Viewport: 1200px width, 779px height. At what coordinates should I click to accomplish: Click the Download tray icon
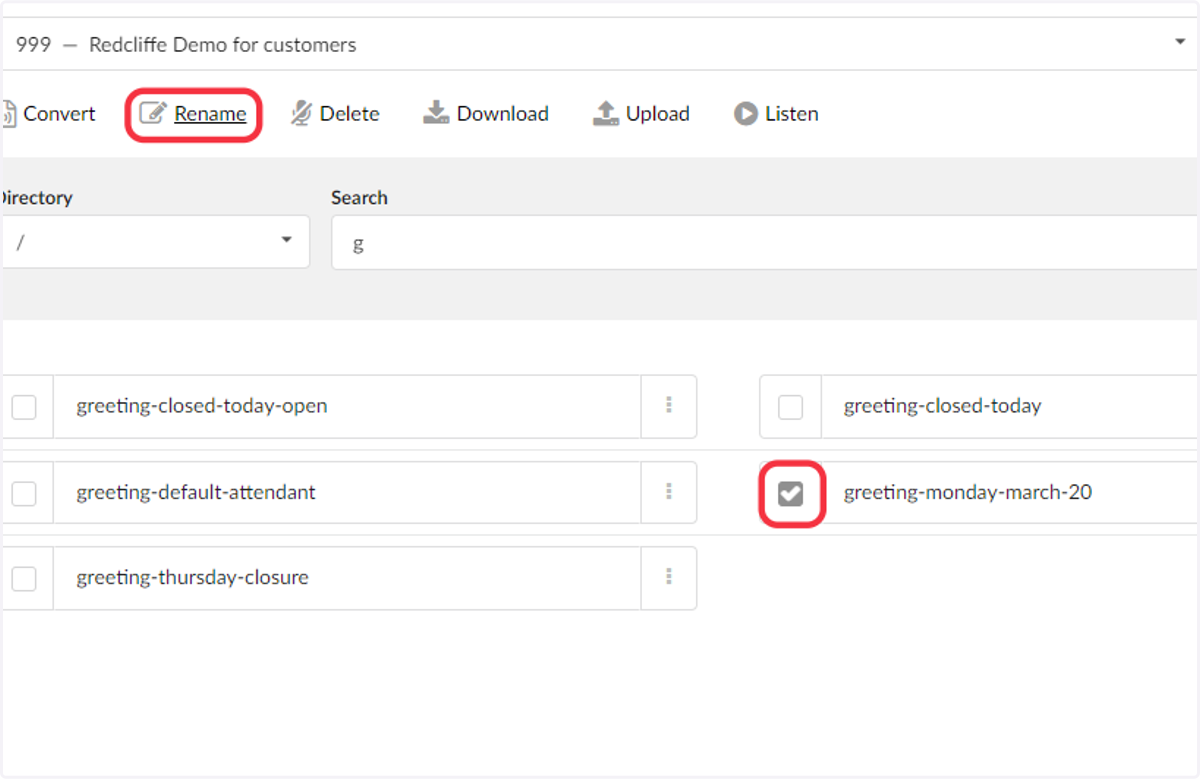point(436,113)
